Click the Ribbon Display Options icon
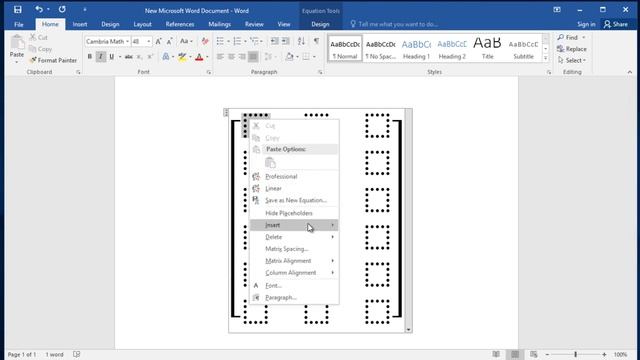 point(557,9)
